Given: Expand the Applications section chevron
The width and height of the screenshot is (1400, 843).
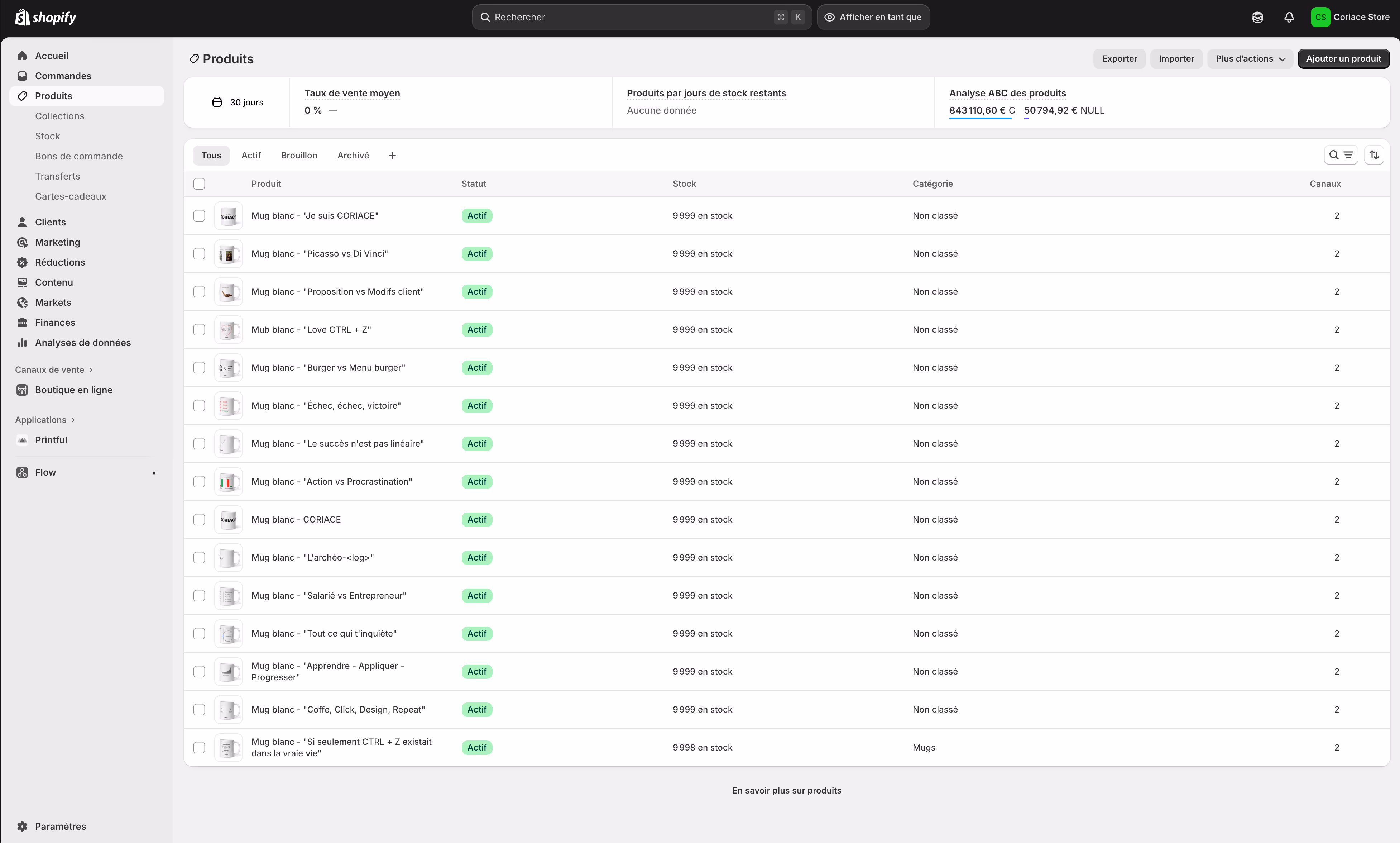Looking at the screenshot, I should click(73, 420).
